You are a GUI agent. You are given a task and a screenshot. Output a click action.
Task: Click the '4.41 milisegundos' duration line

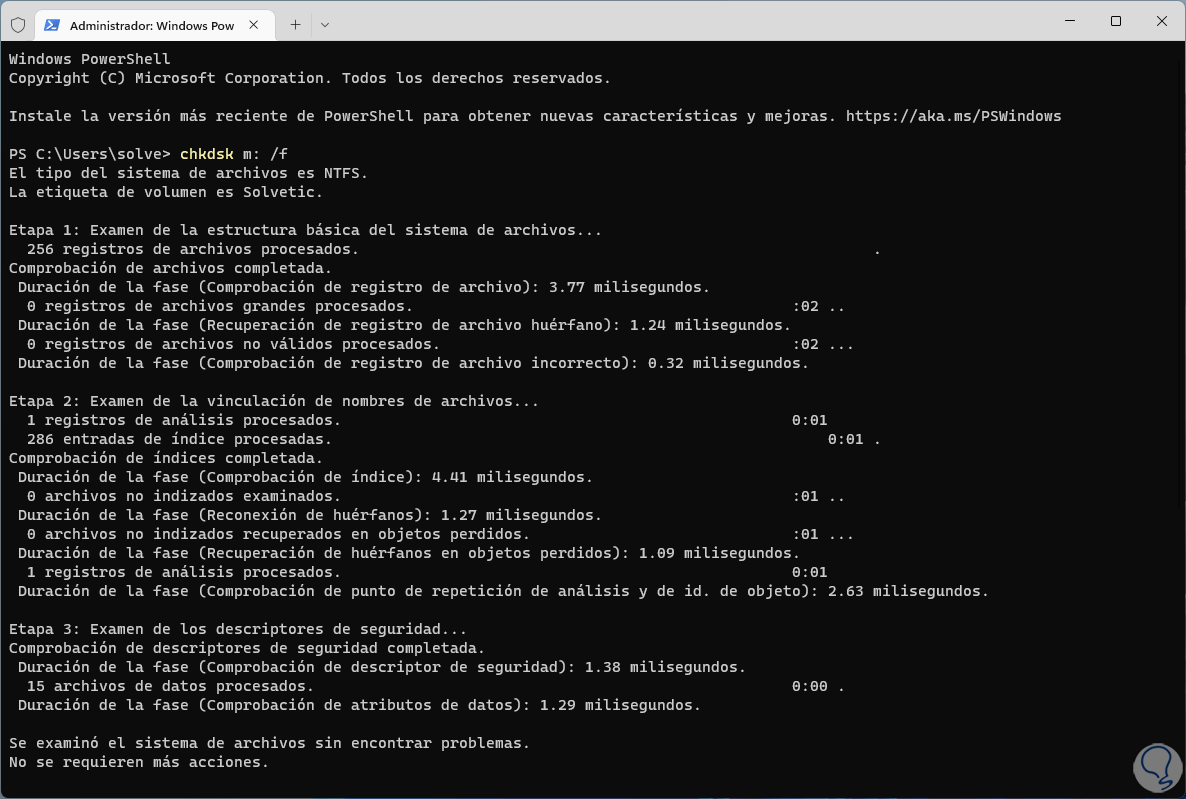306,477
